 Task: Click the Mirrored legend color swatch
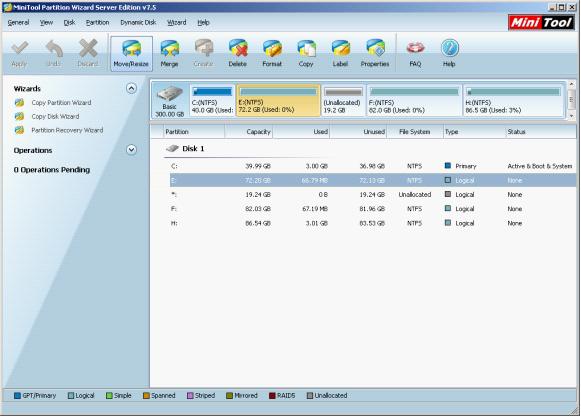point(229,396)
